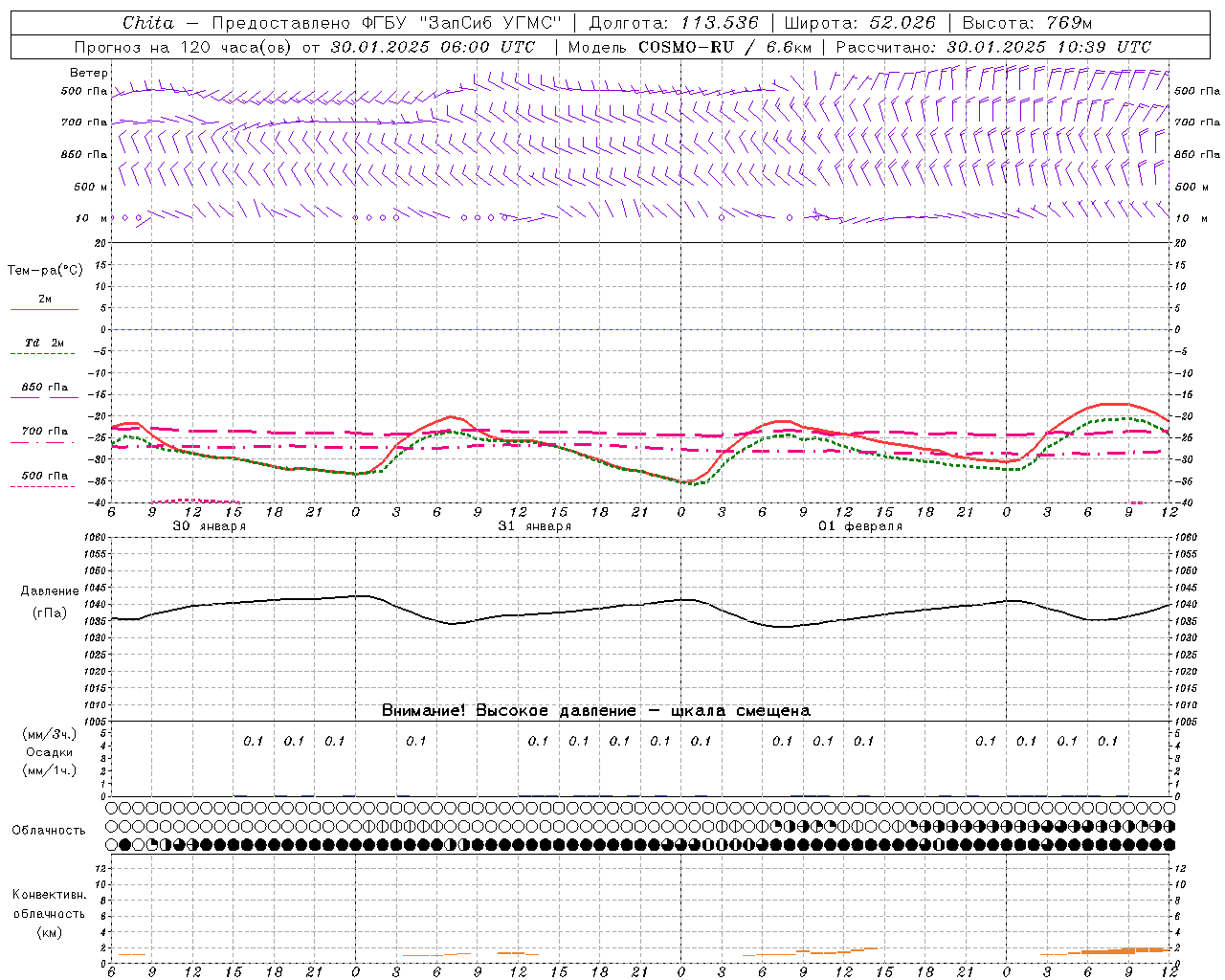Click the (мм/1ч.) precipitation unit label
This screenshot has width=1225, height=980.
[x=49, y=770]
